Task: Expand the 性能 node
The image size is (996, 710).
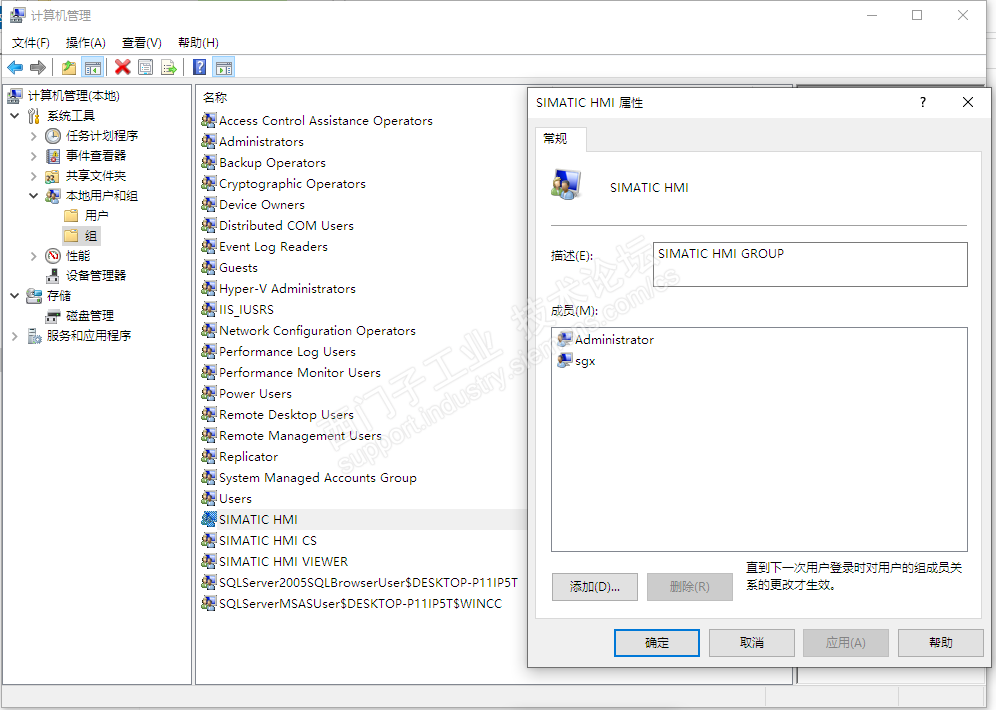Action: pos(34,256)
